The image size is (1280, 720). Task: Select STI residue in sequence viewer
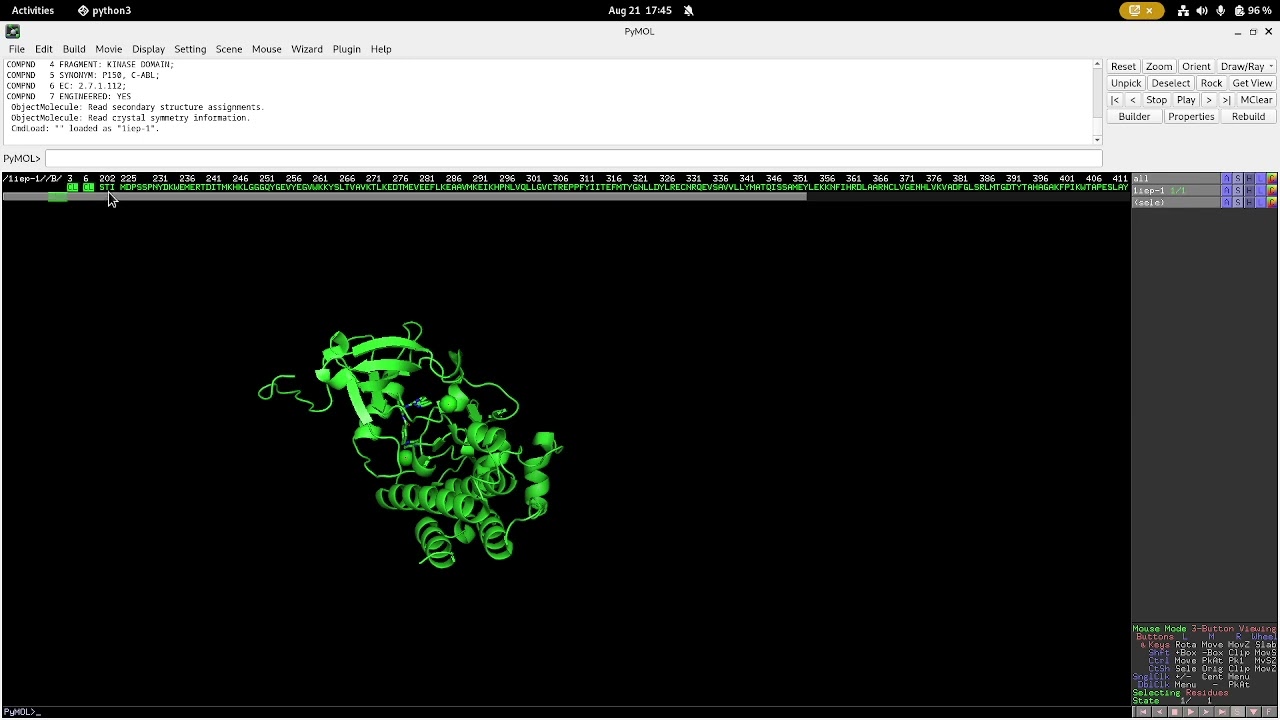(107, 188)
